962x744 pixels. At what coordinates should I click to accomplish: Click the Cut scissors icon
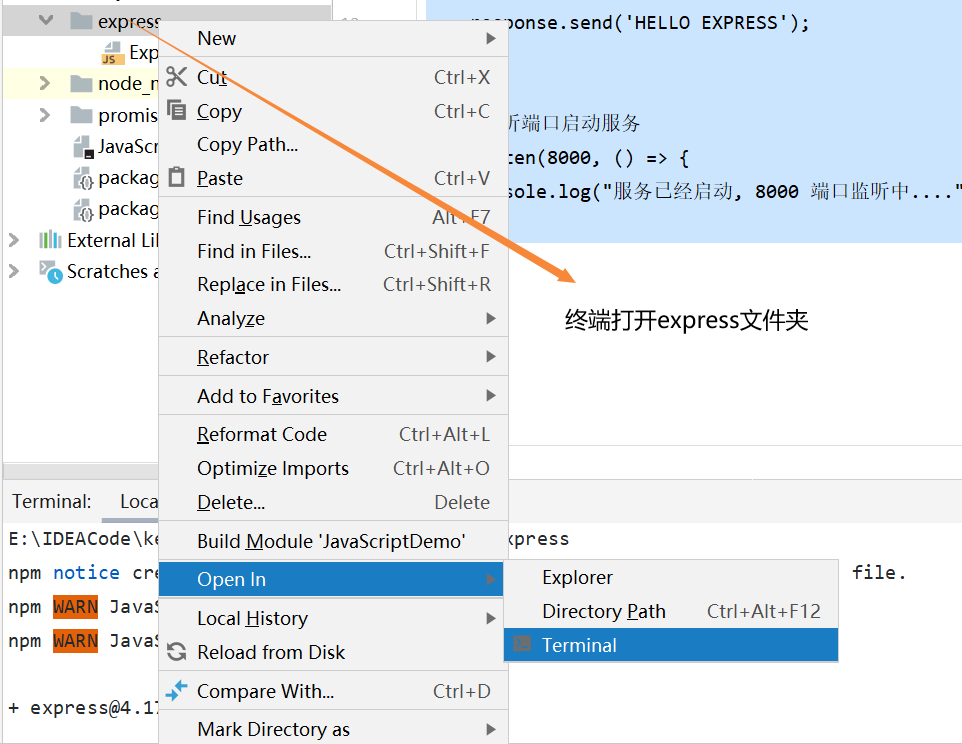pos(177,77)
